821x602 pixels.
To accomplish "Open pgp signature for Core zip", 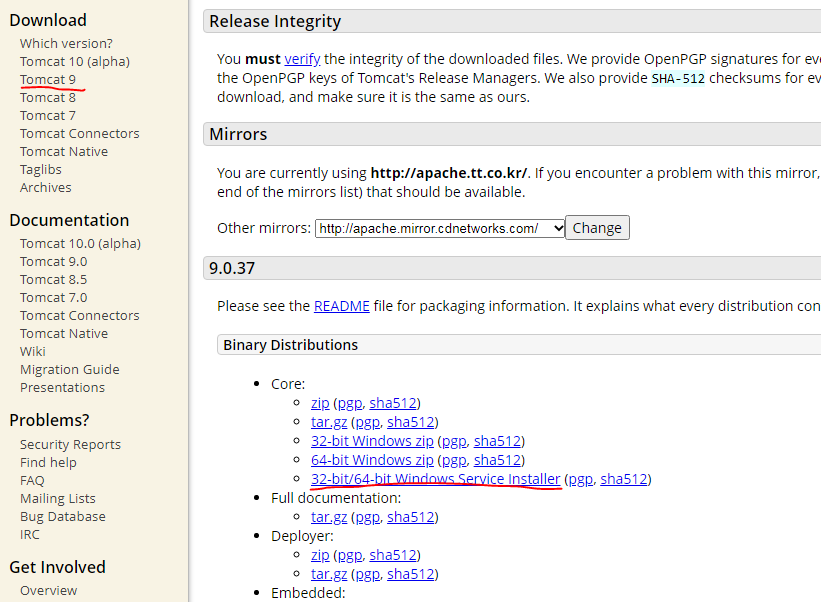I will [x=350, y=404].
